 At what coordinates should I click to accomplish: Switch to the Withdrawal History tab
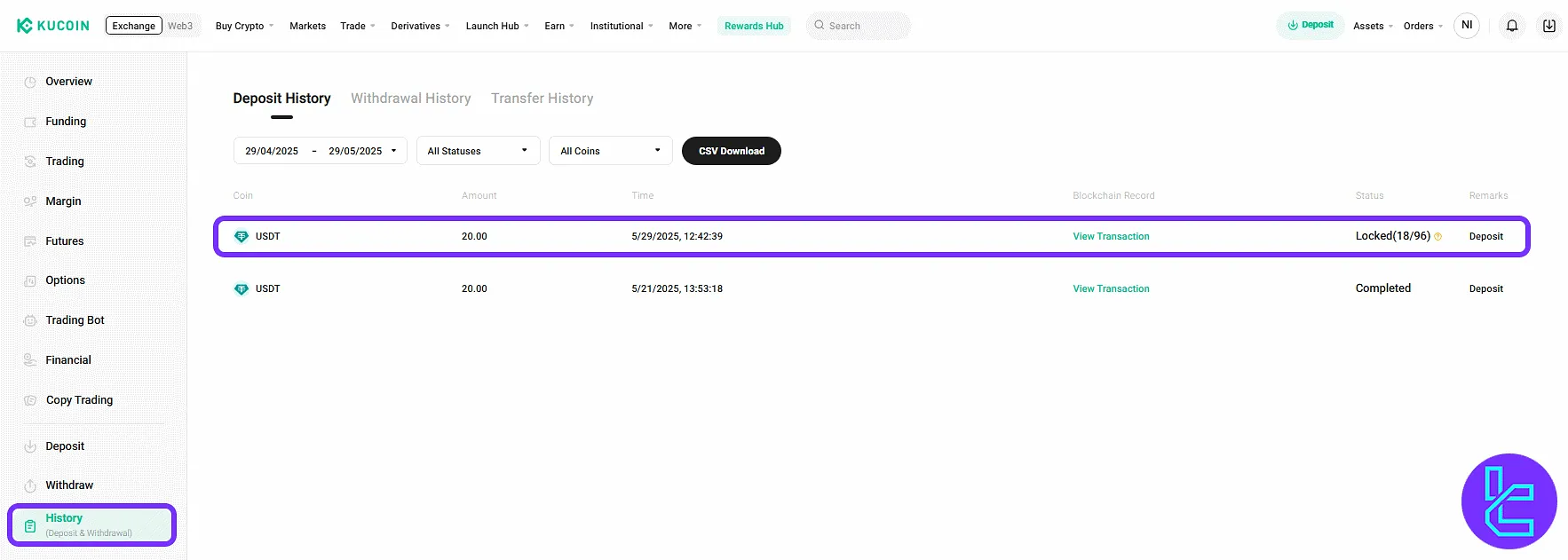[411, 99]
